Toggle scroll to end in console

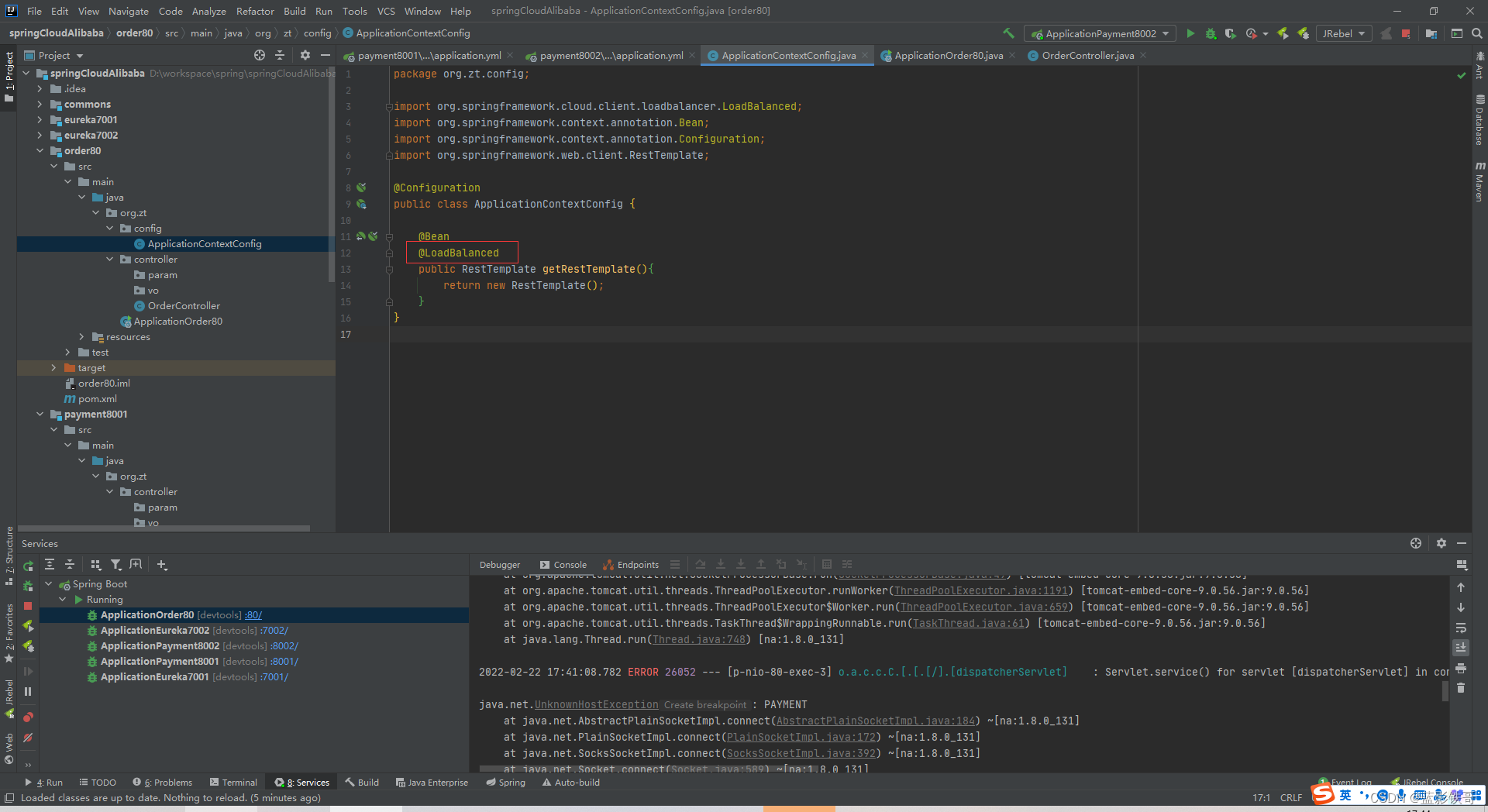1461,648
